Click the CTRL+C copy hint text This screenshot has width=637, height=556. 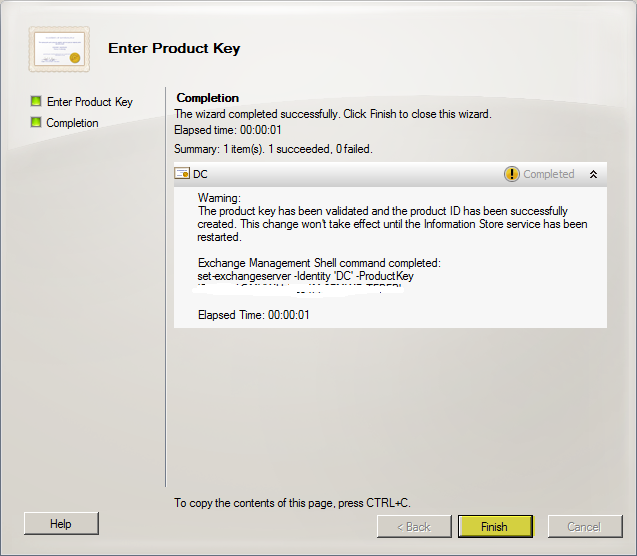coord(292,503)
